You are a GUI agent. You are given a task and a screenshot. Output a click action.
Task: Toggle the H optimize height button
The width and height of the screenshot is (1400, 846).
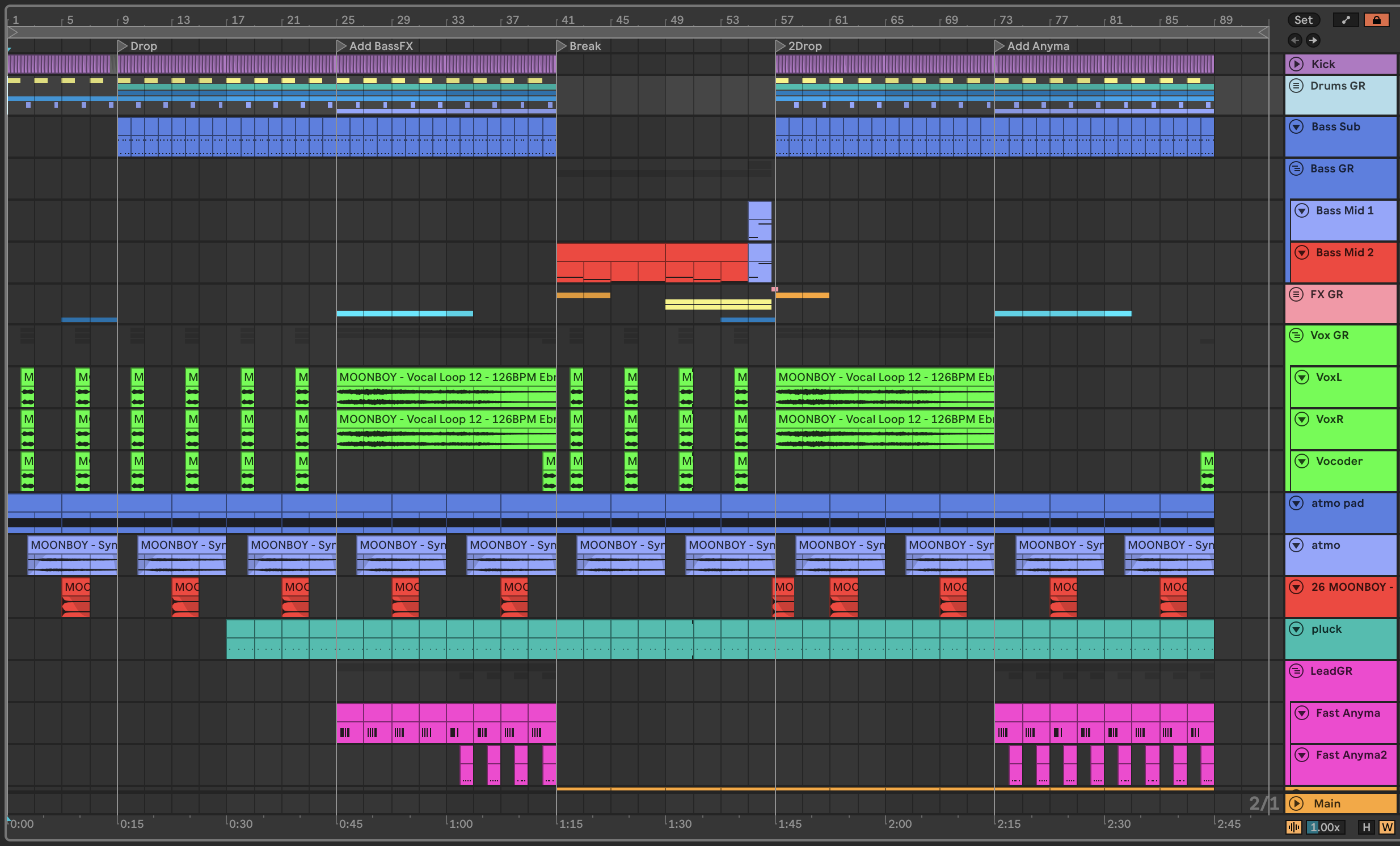tap(1367, 827)
